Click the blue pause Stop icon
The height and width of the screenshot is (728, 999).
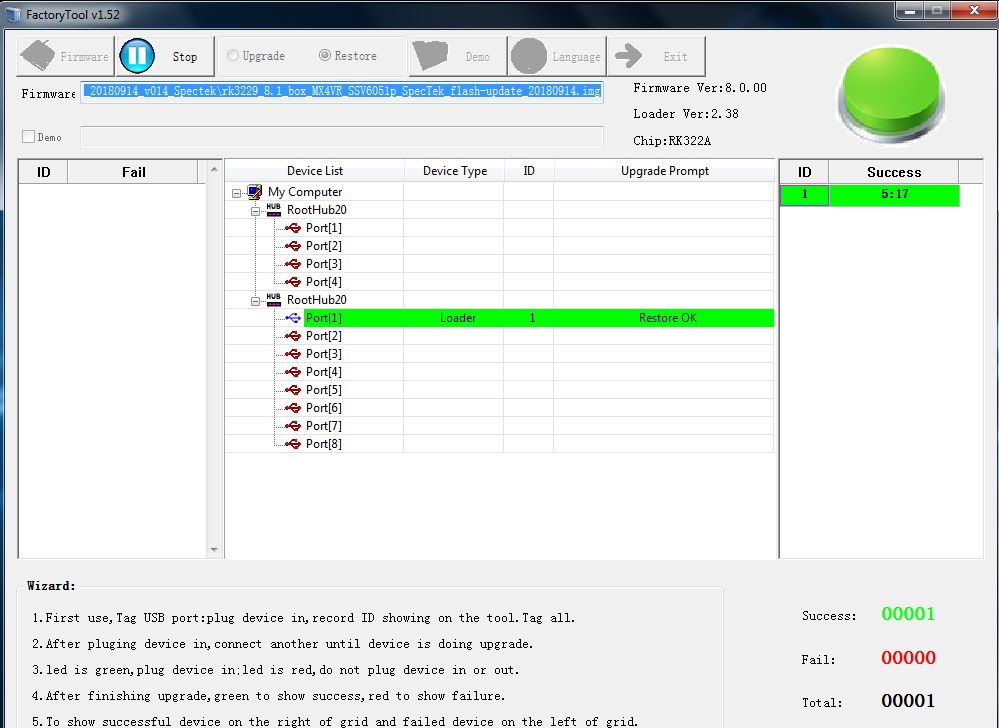(x=137, y=56)
